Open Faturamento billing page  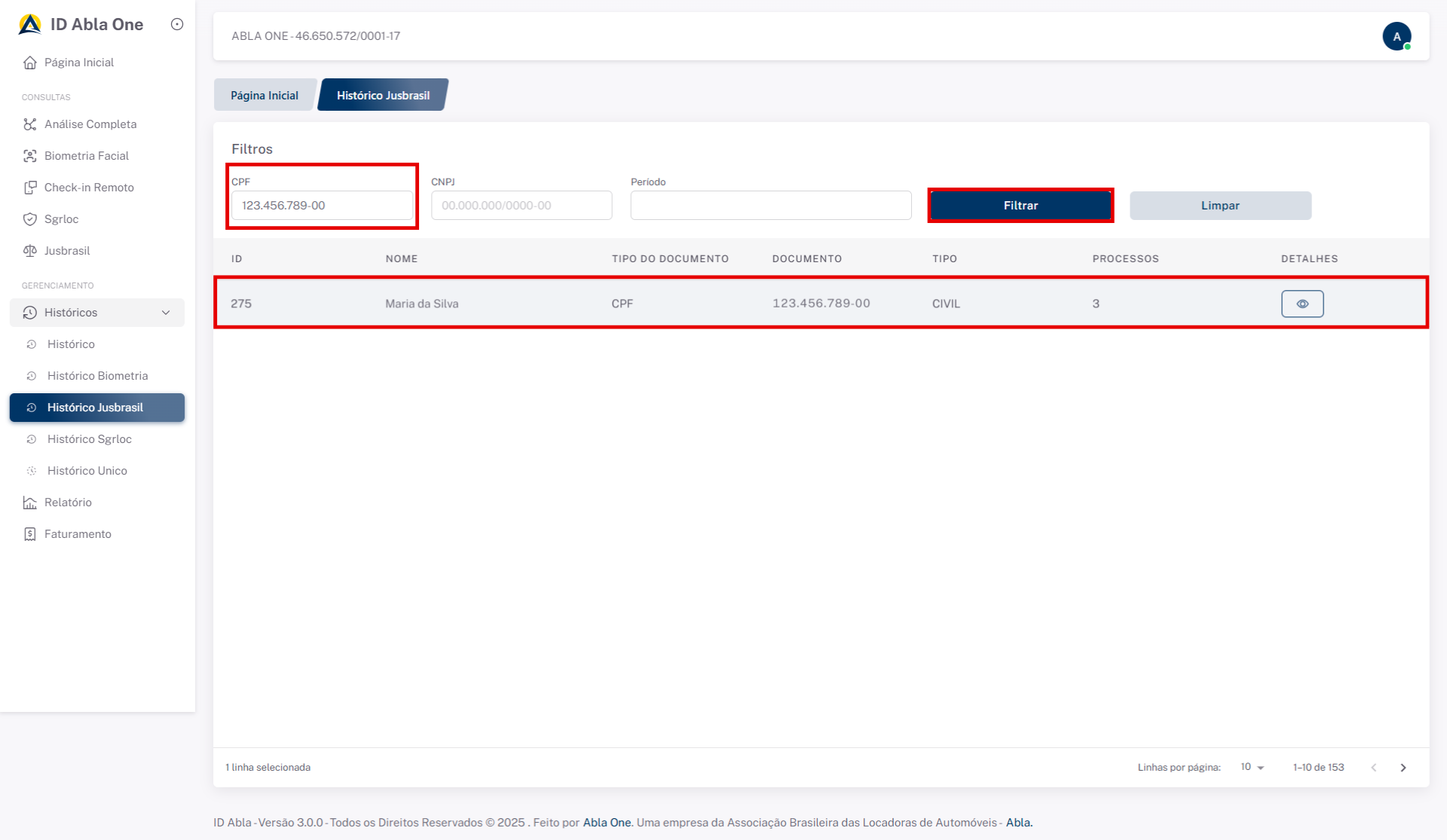(x=77, y=534)
